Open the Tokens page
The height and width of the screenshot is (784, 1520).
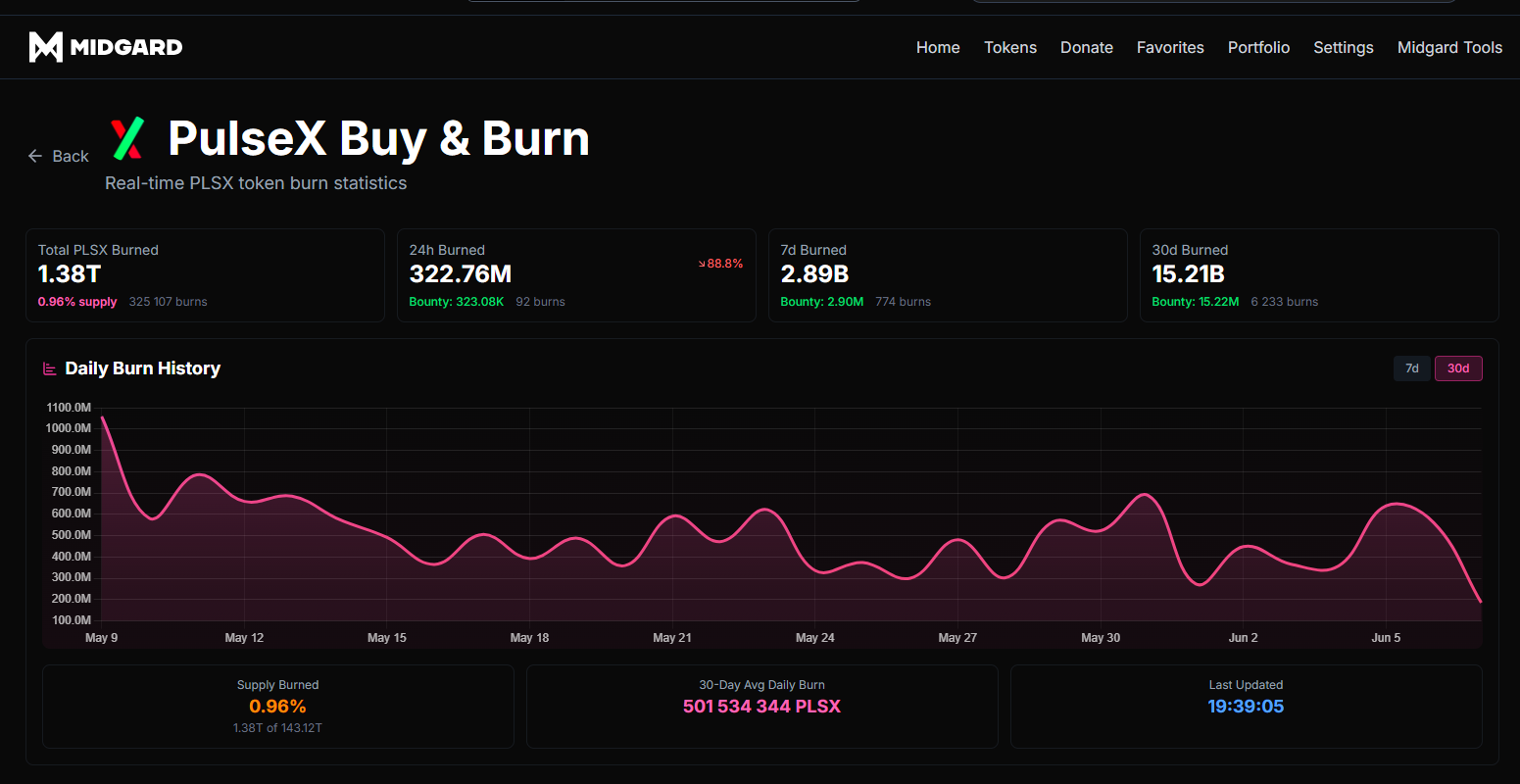coord(1010,47)
